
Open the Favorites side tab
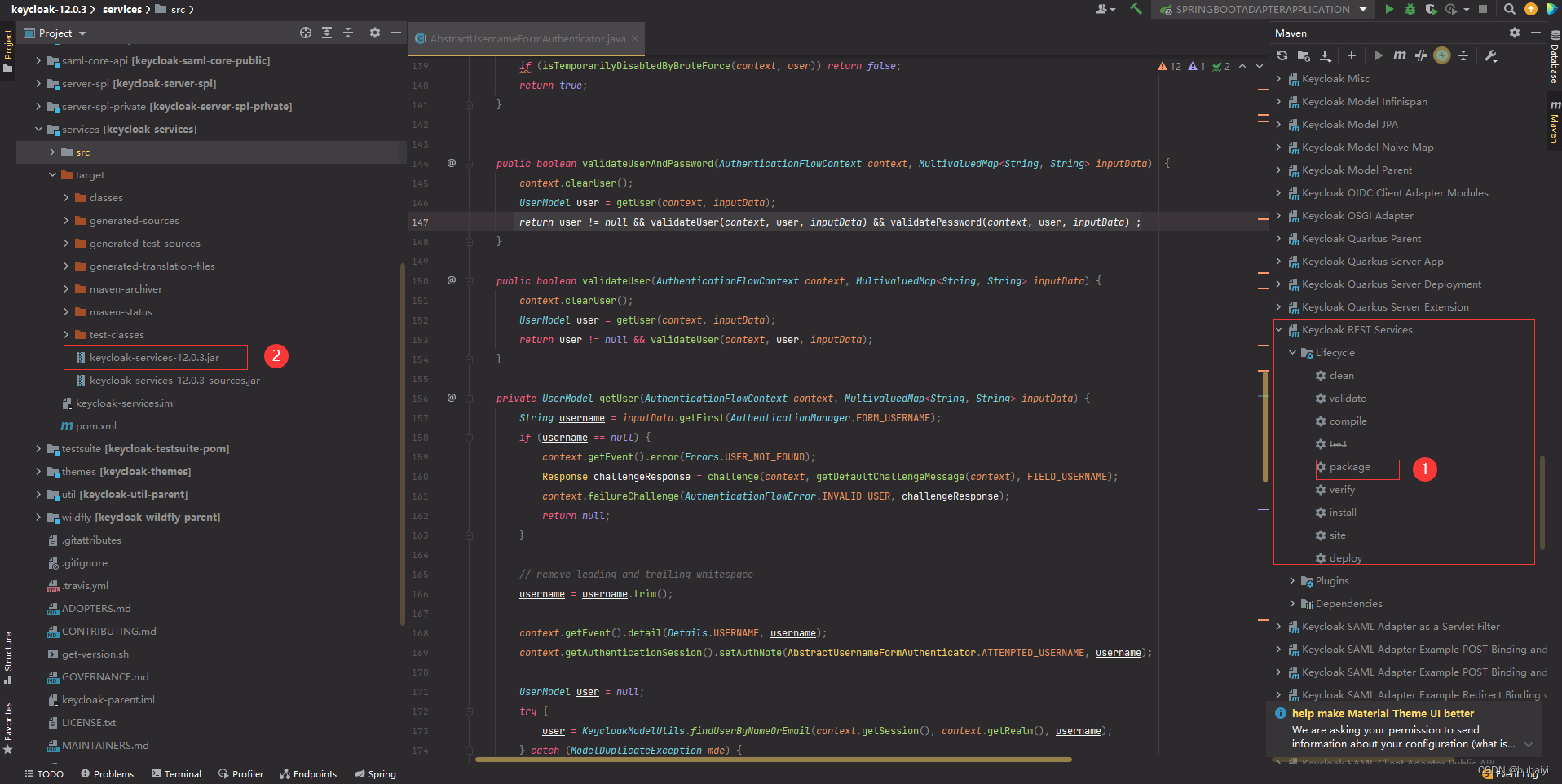tap(8, 728)
